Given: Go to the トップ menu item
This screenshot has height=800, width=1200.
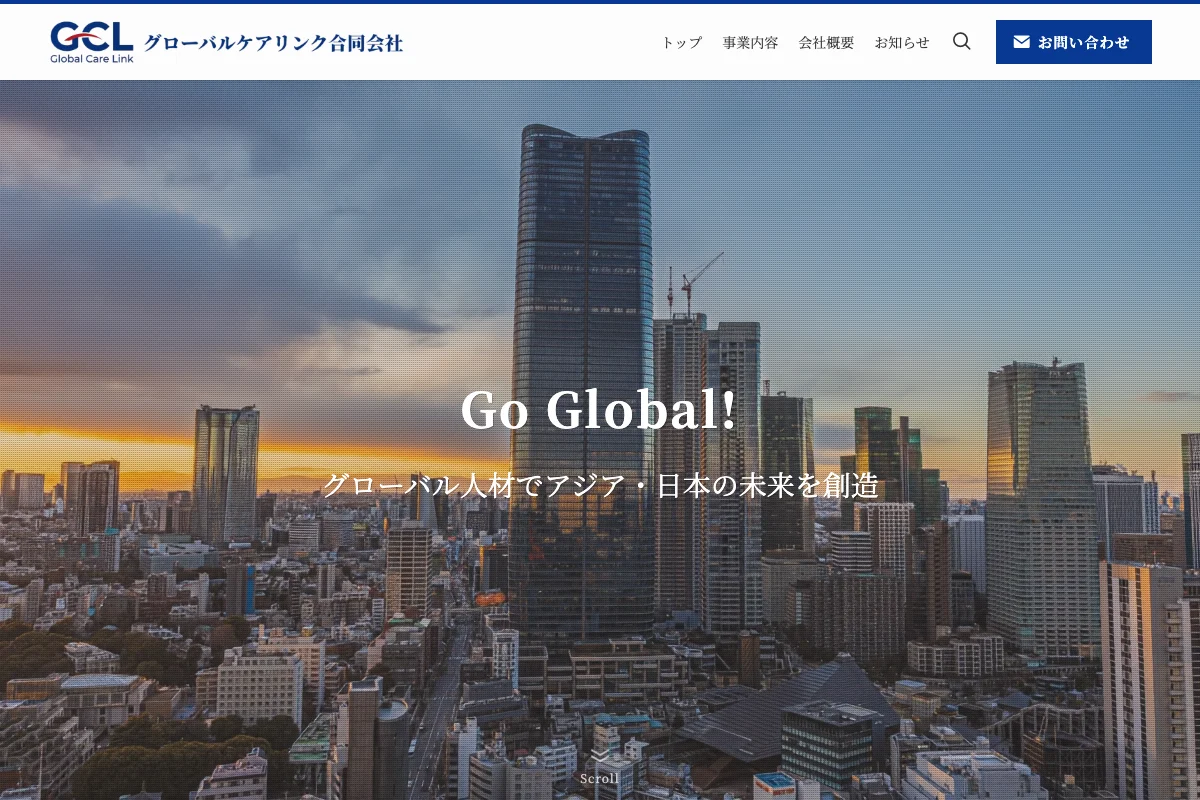Looking at the screenshot, I should tap(682, 43).
